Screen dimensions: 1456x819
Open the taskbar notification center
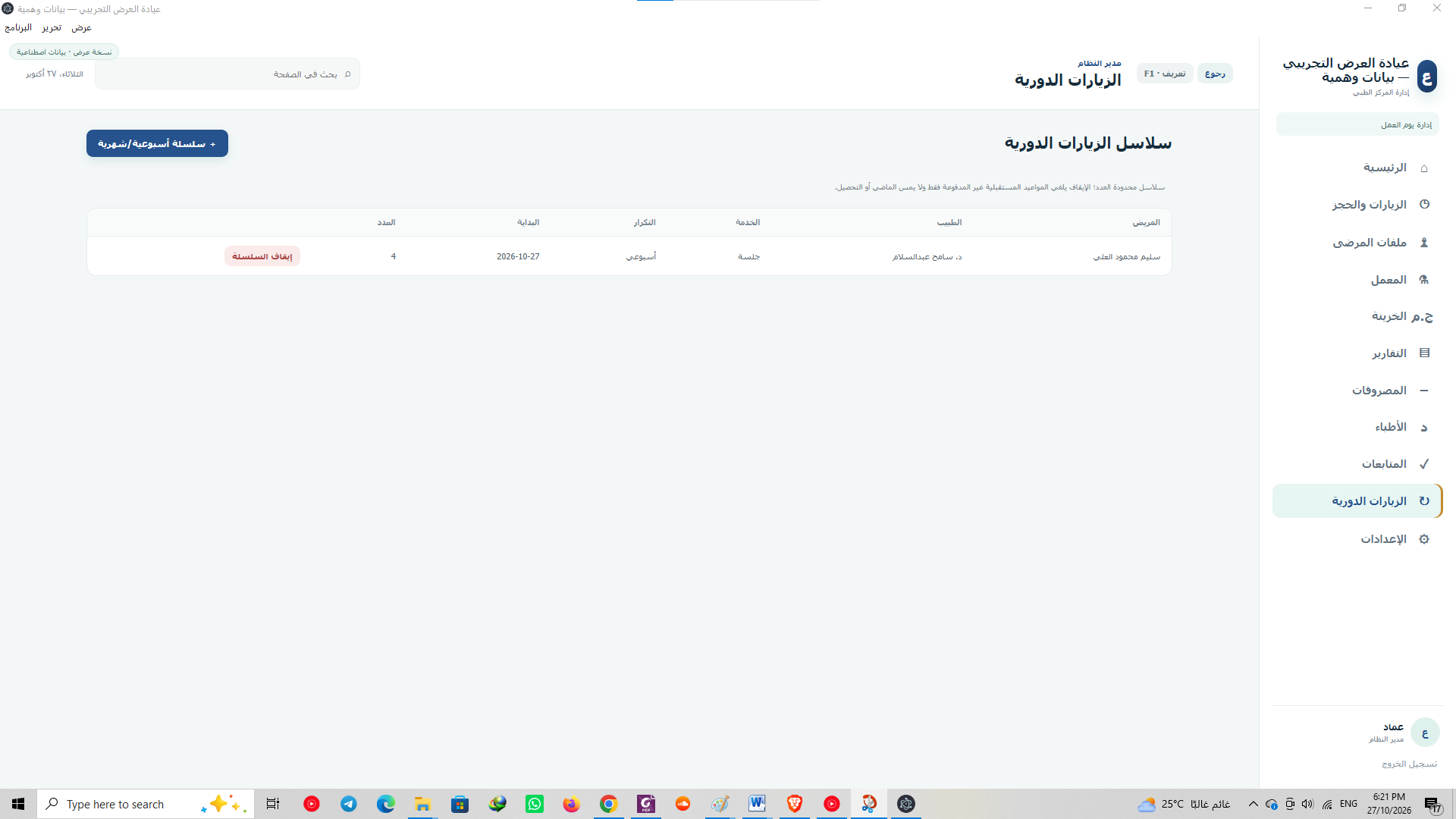click(x=1432, y=805)
